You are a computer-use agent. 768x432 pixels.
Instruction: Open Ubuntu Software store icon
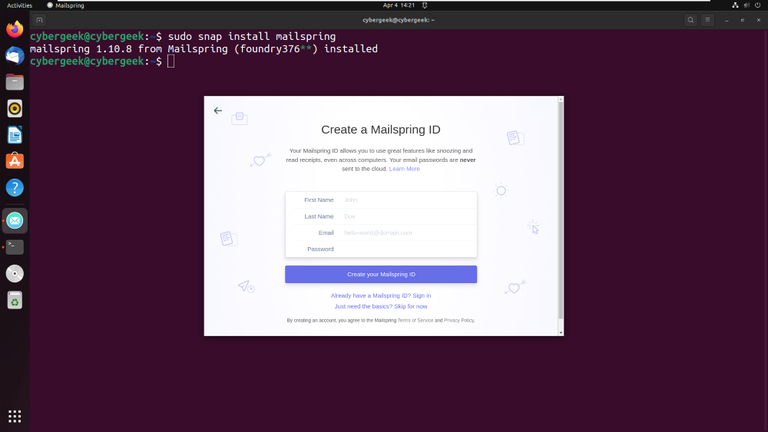(x=15, y=161)
